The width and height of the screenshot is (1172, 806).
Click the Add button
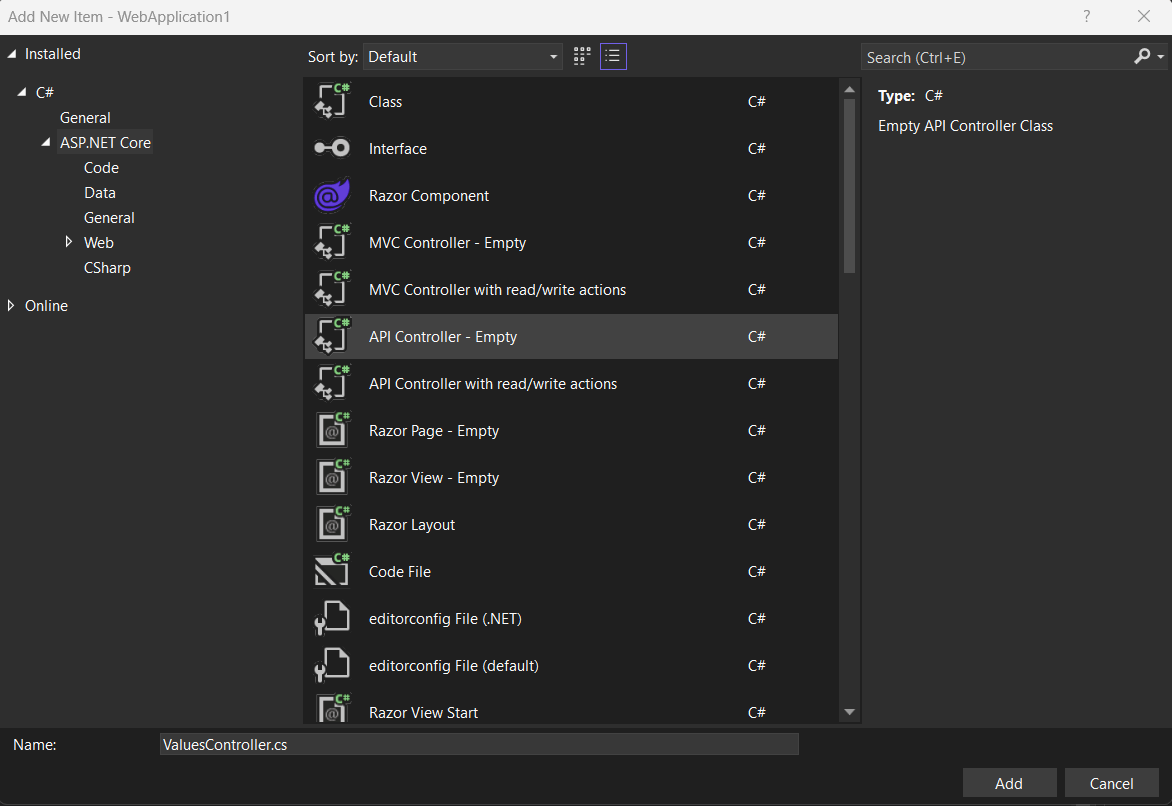[x=1009, y=783]
